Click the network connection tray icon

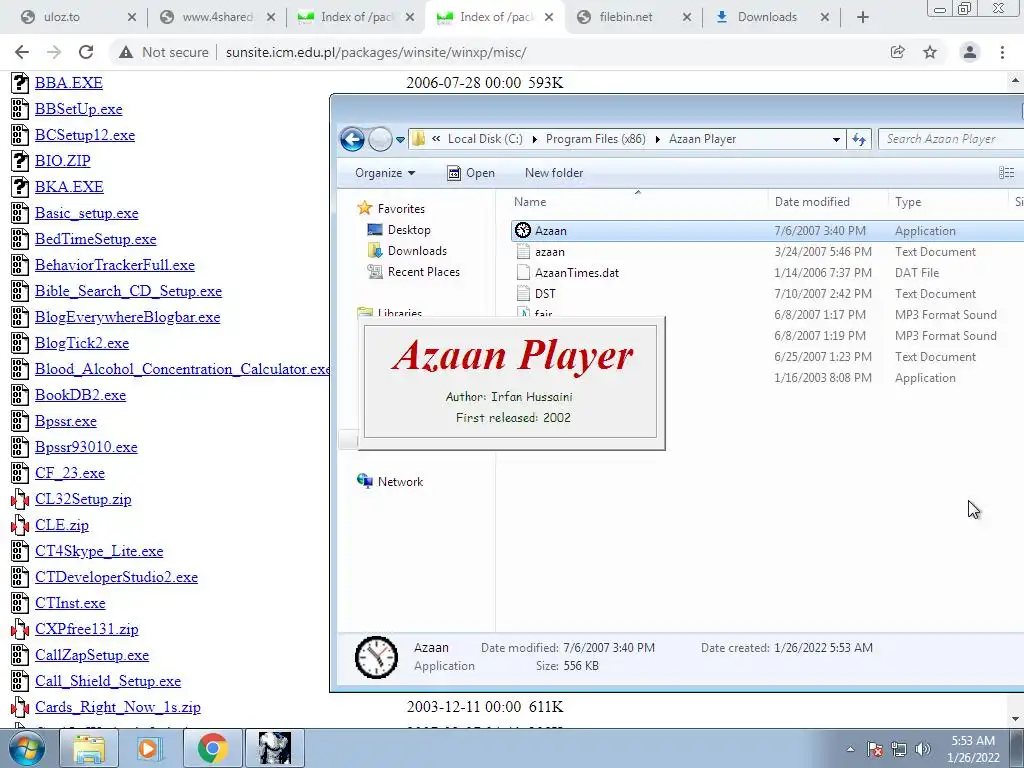tap(899, 749)
